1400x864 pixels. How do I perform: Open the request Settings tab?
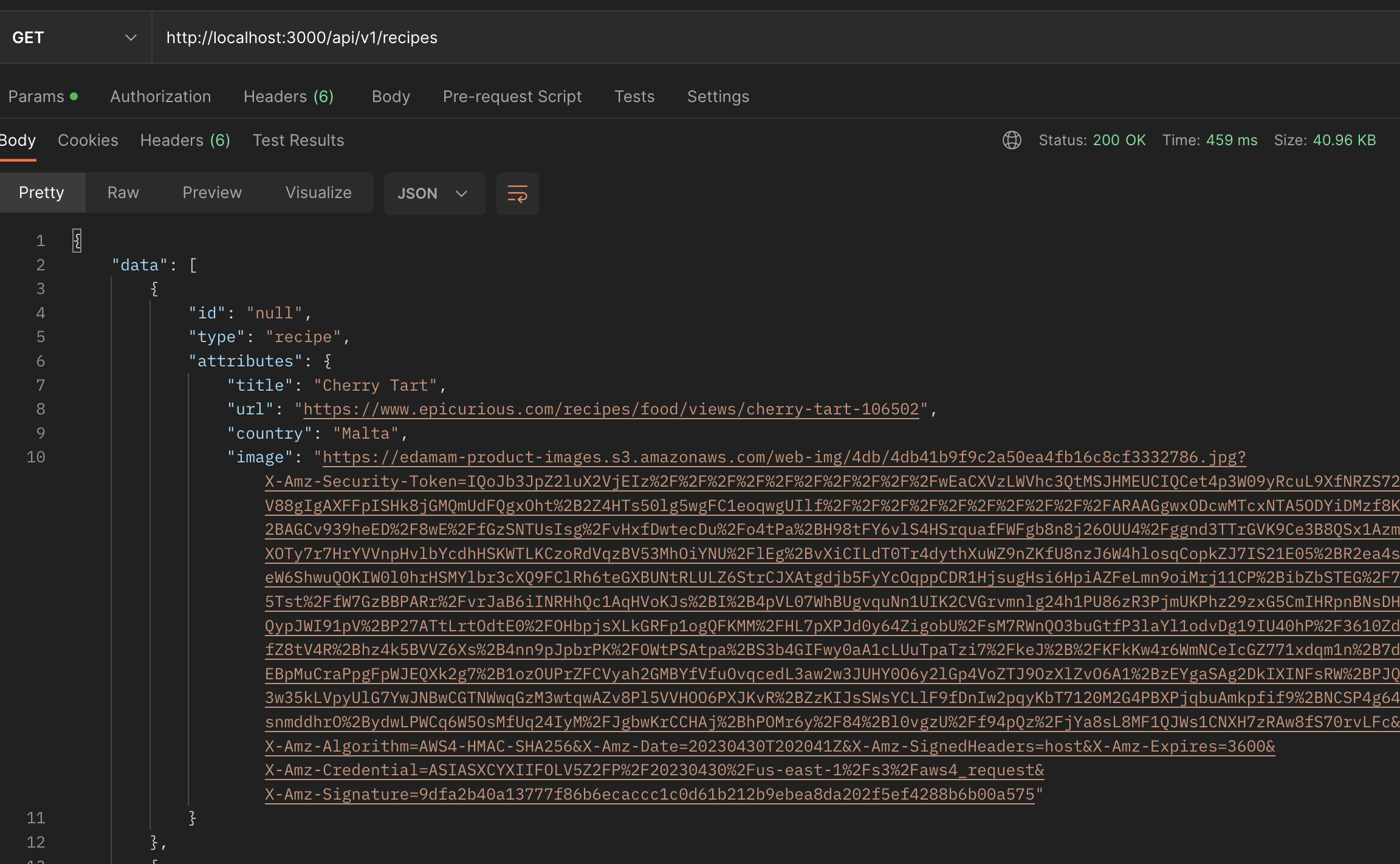point(718,97)
